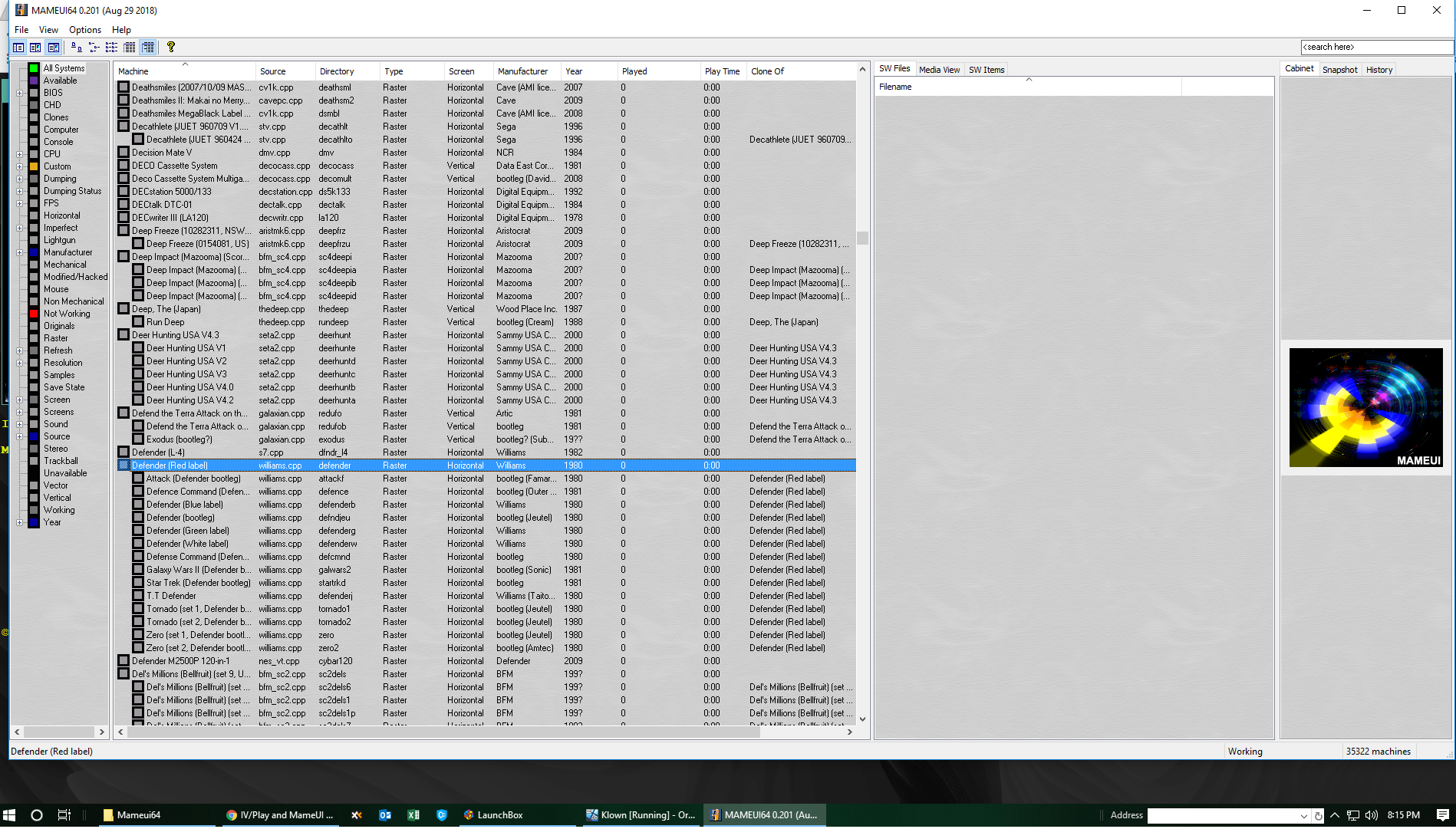Open the Options menu
This screenshot has width=1456, height=829.
pos(85,30)
